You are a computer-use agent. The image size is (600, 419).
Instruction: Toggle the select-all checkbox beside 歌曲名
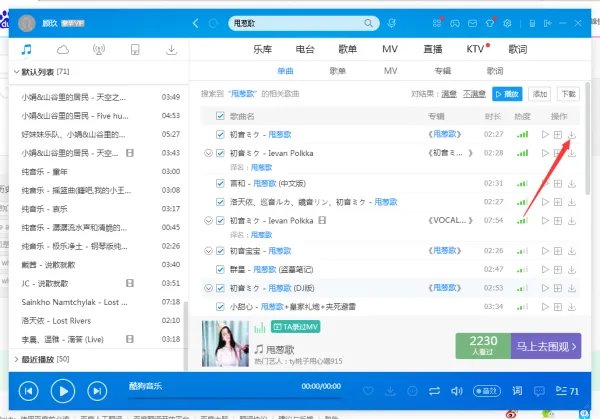220,116
